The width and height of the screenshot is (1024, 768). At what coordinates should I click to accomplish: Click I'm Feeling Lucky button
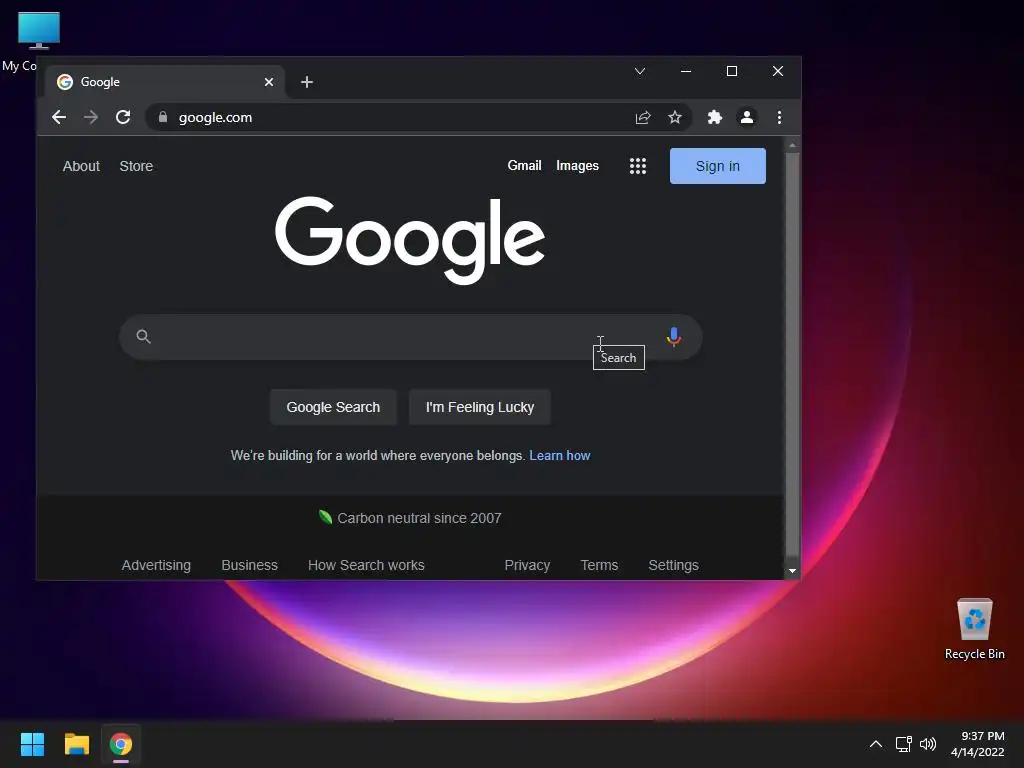coord(480,407)
